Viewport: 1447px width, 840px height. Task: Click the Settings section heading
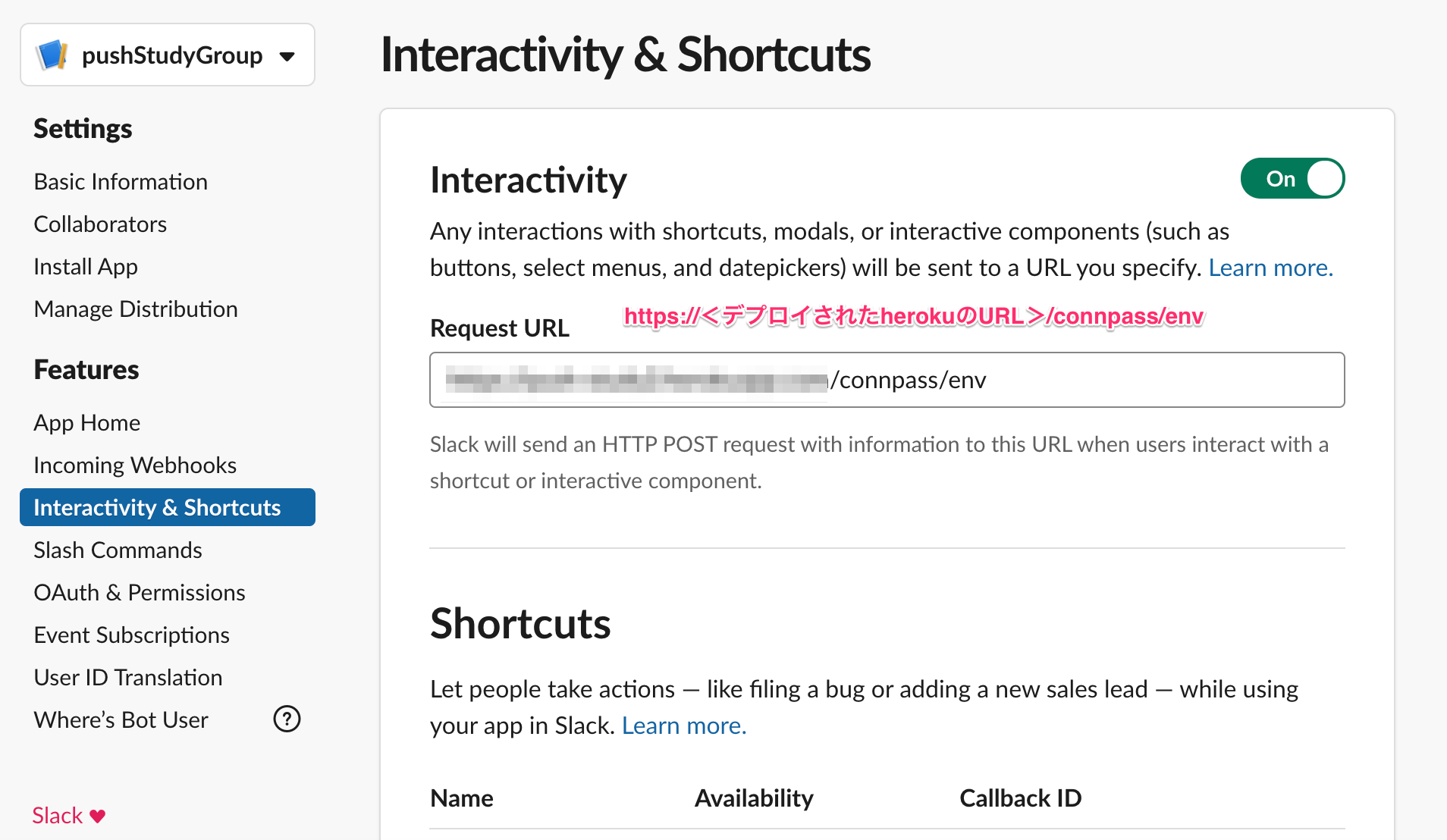click(83, 129)
